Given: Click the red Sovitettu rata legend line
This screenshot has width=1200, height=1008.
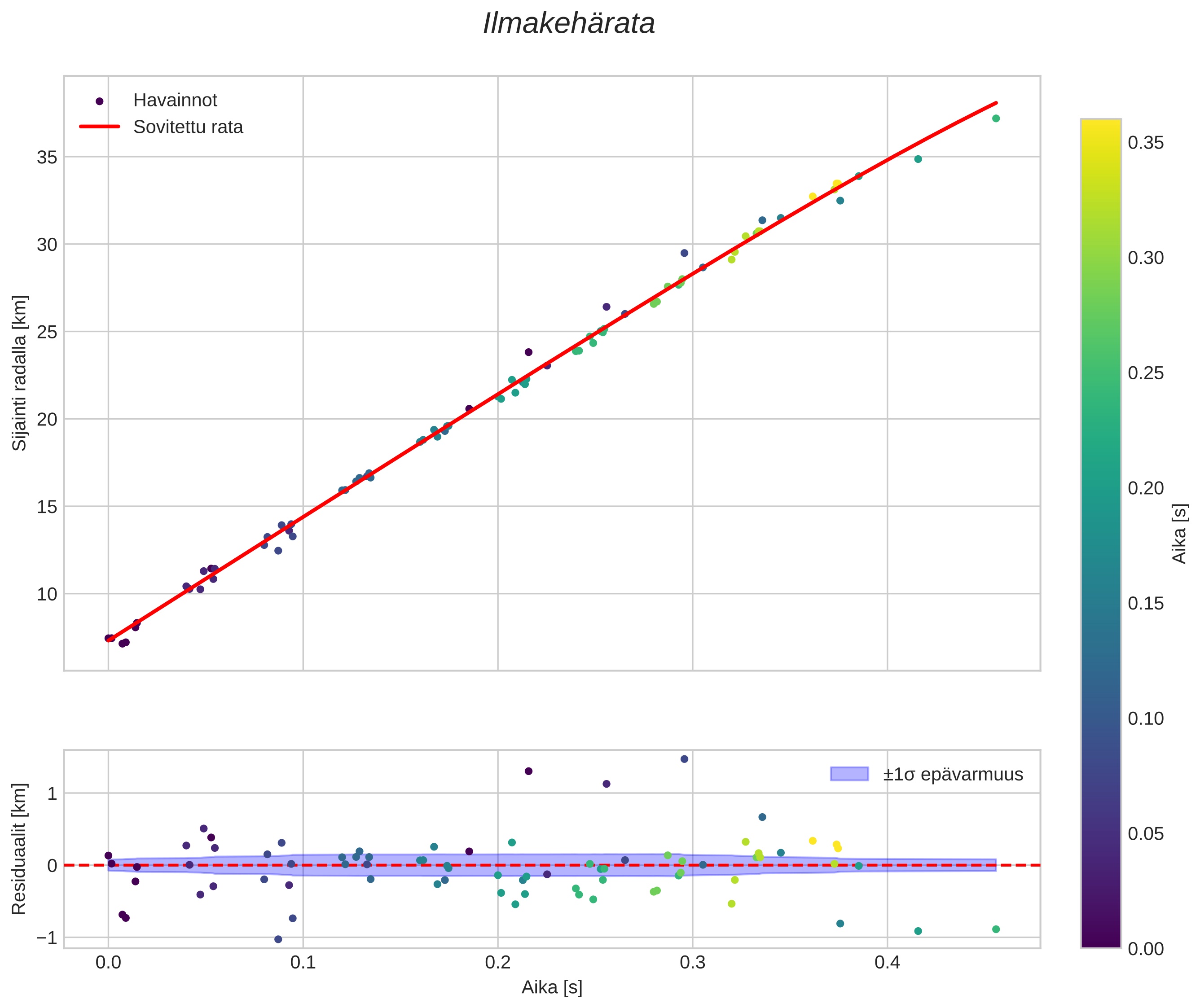Looking at the screenshot, I should (x=100, y=127).
